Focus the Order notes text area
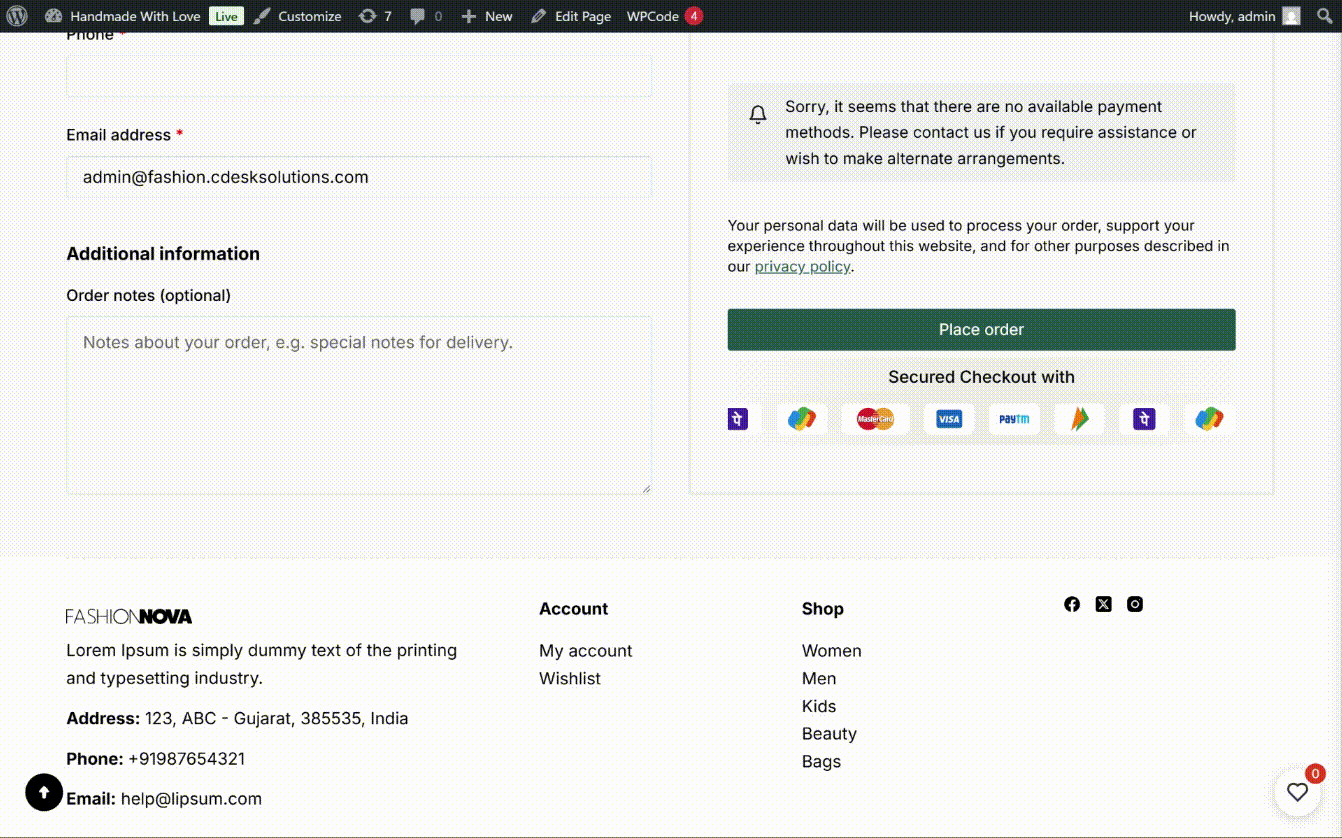The width and height of the screenshot is (1342, 838). pyautogui.click(x=358, y=405)
